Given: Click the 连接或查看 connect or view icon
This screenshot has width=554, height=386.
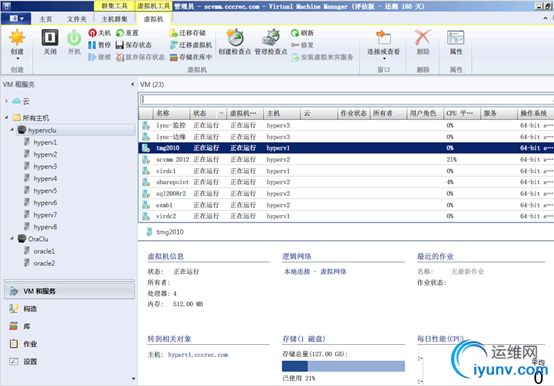Looking at the screenshot, I should click(x=383, y=38).
